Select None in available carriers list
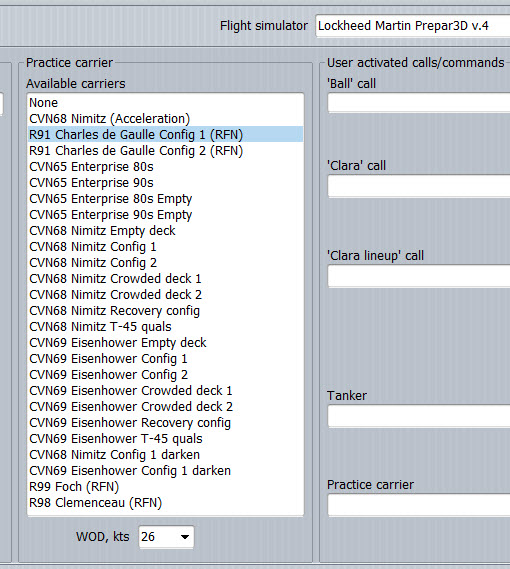 [x=166, y=103]
